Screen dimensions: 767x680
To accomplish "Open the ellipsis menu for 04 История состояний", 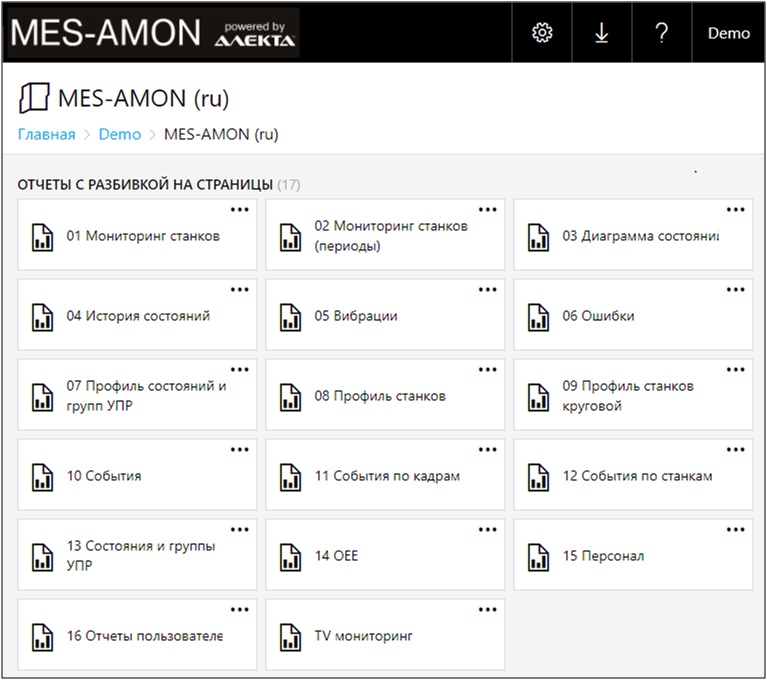I will coord(240,290).
